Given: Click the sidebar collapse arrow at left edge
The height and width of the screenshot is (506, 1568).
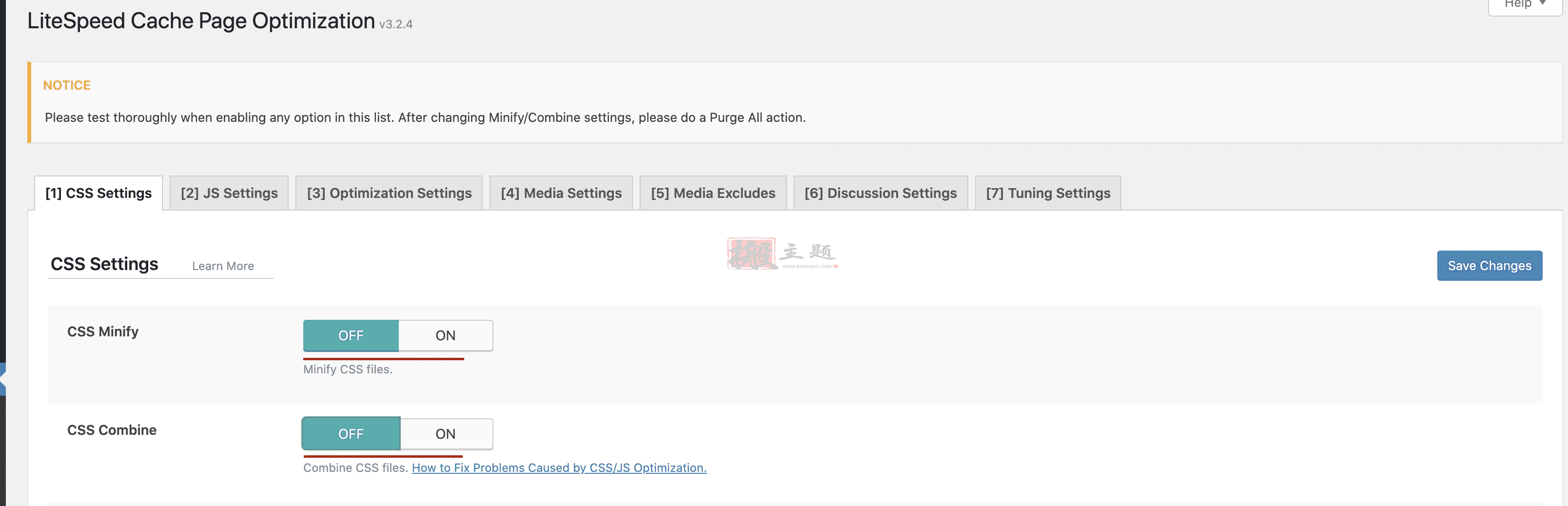Looking at the screenshot, I should point(2,379).
